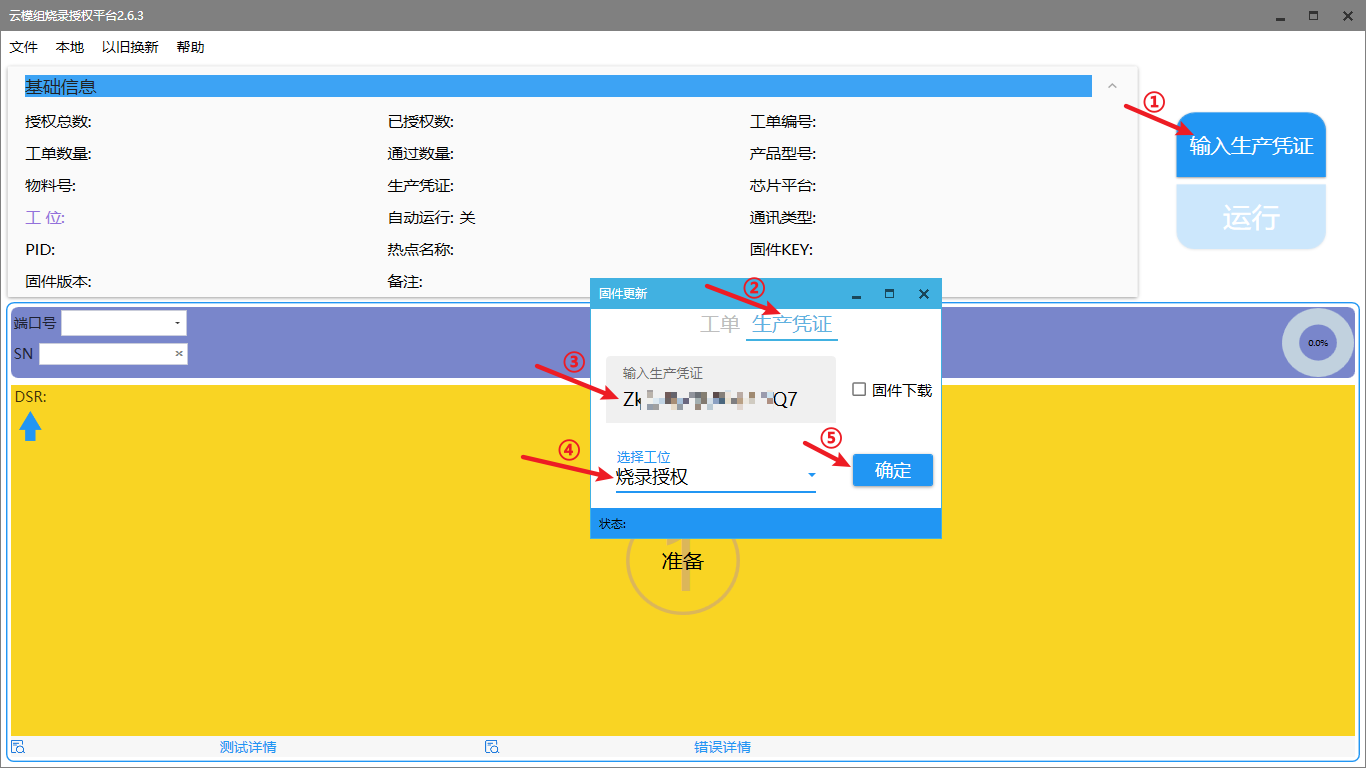Click the search icon beside 错误详情
The image size is (1366, 768).
tap(492, 747)
